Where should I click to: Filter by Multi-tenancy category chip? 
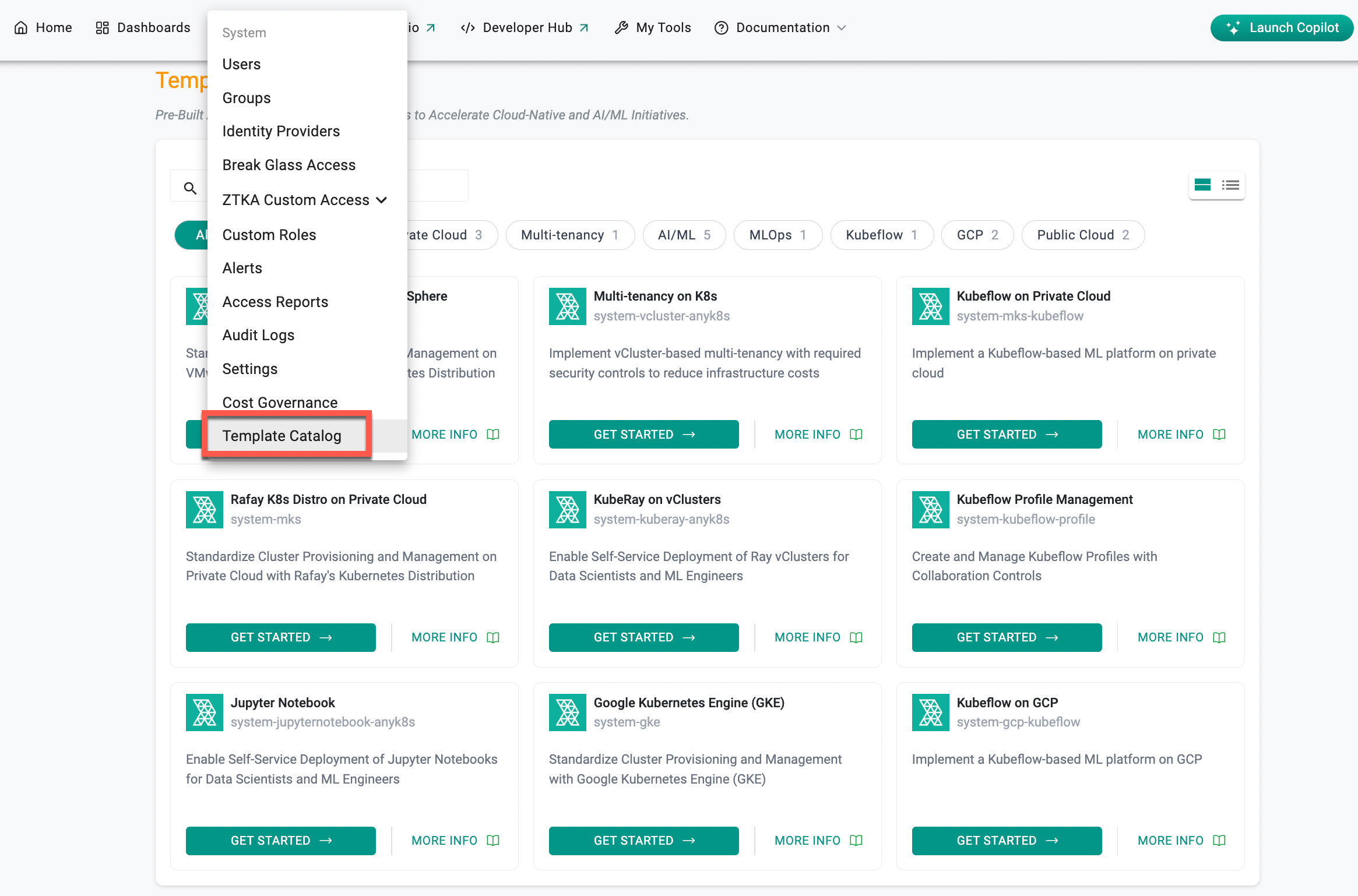[569, 235]
